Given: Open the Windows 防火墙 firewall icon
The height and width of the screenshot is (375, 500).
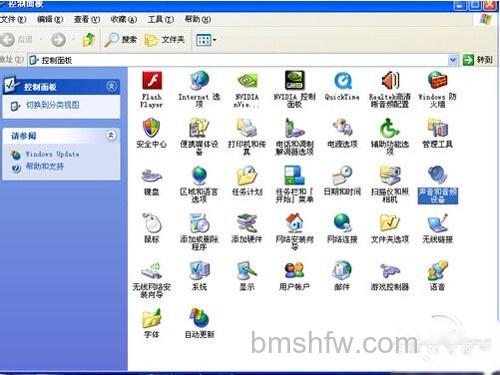Looking at the screenshot, I should [437, 80].
